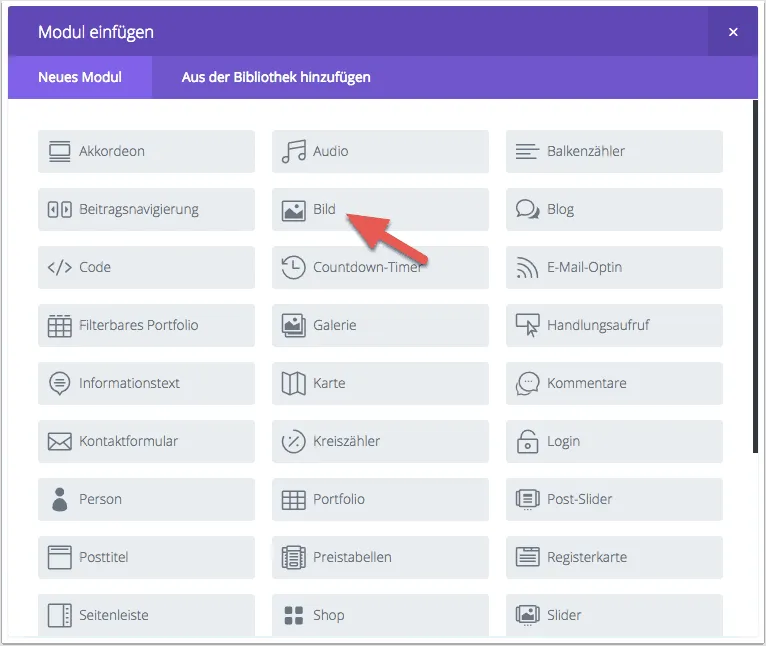Screen dimensions: 766x646
Task: Click the Balkenzähler bars icon
Action: pos(527,151)
